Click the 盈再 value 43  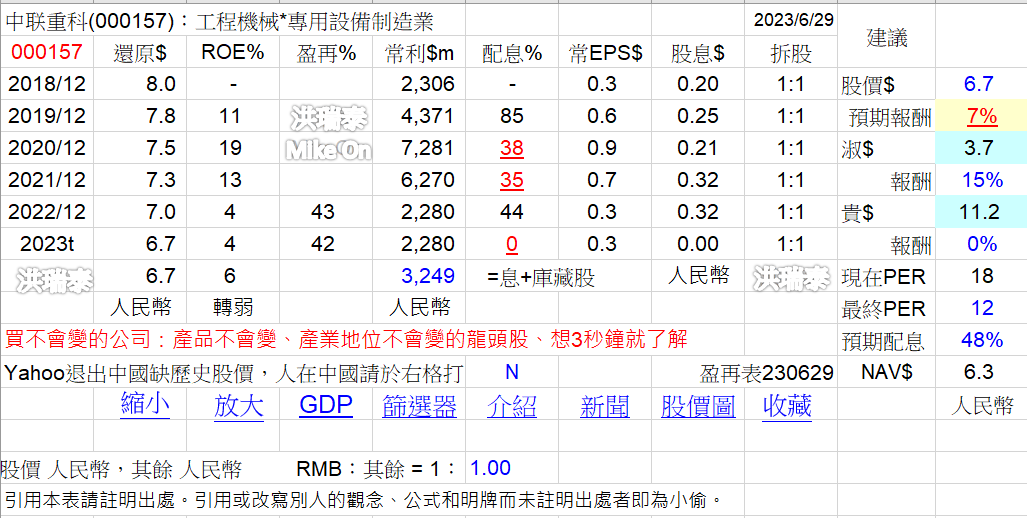pos(323,212)
